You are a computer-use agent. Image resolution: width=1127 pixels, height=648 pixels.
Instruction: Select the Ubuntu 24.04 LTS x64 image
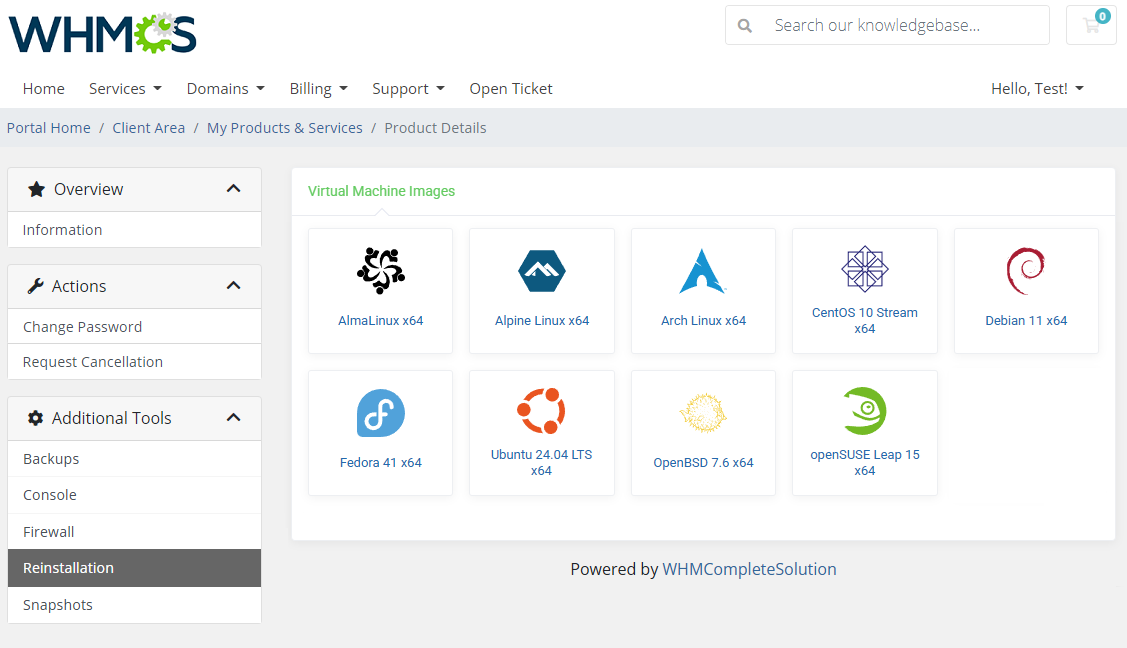[x=541, y=432]
